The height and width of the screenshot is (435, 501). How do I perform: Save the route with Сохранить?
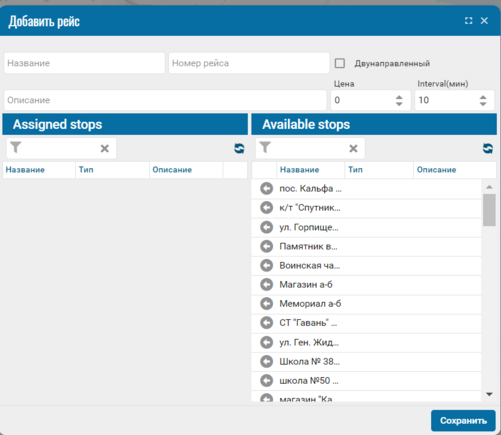(463, 421)
